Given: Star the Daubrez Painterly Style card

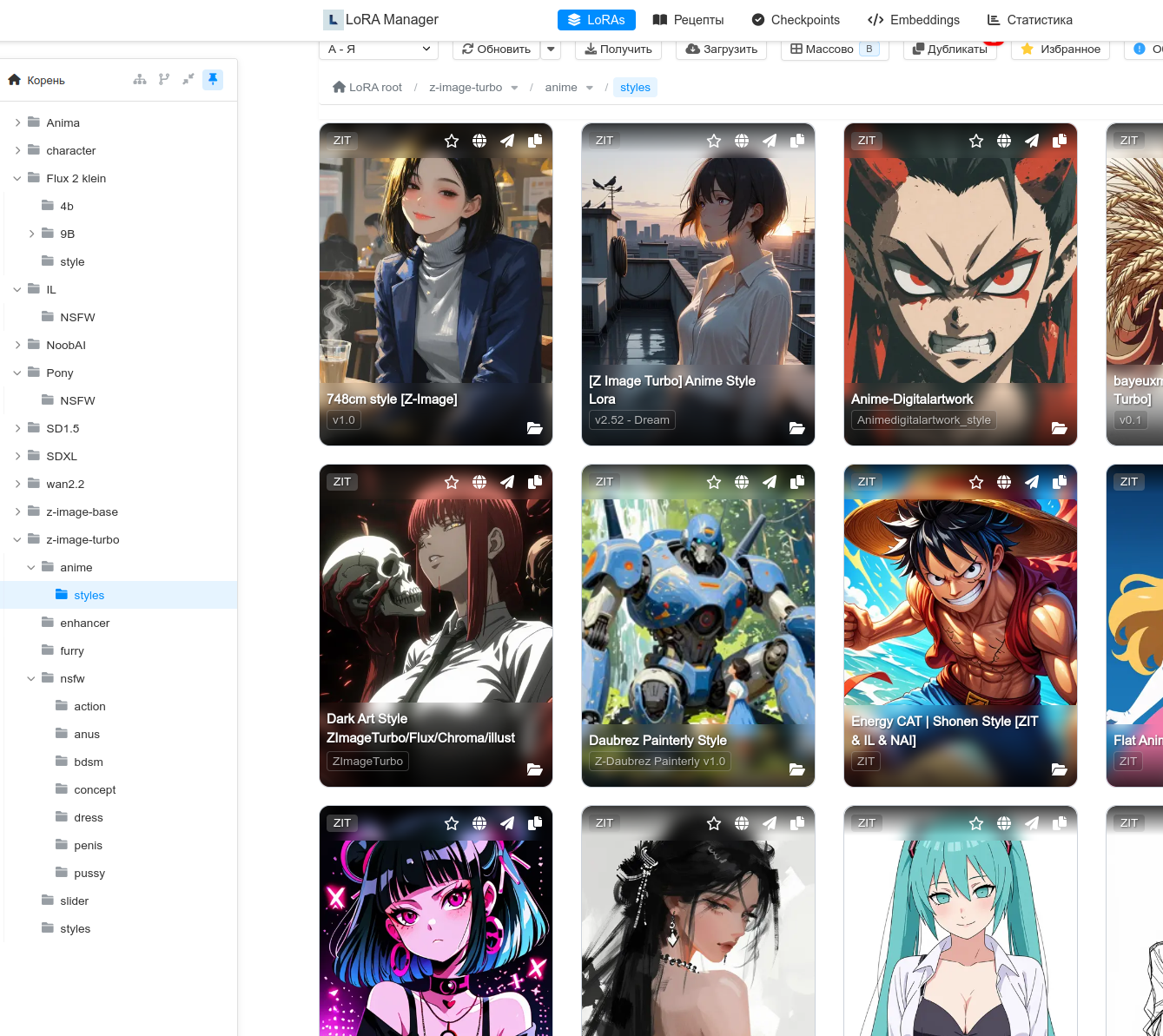Looking at the screenshot, I should 714,482.
